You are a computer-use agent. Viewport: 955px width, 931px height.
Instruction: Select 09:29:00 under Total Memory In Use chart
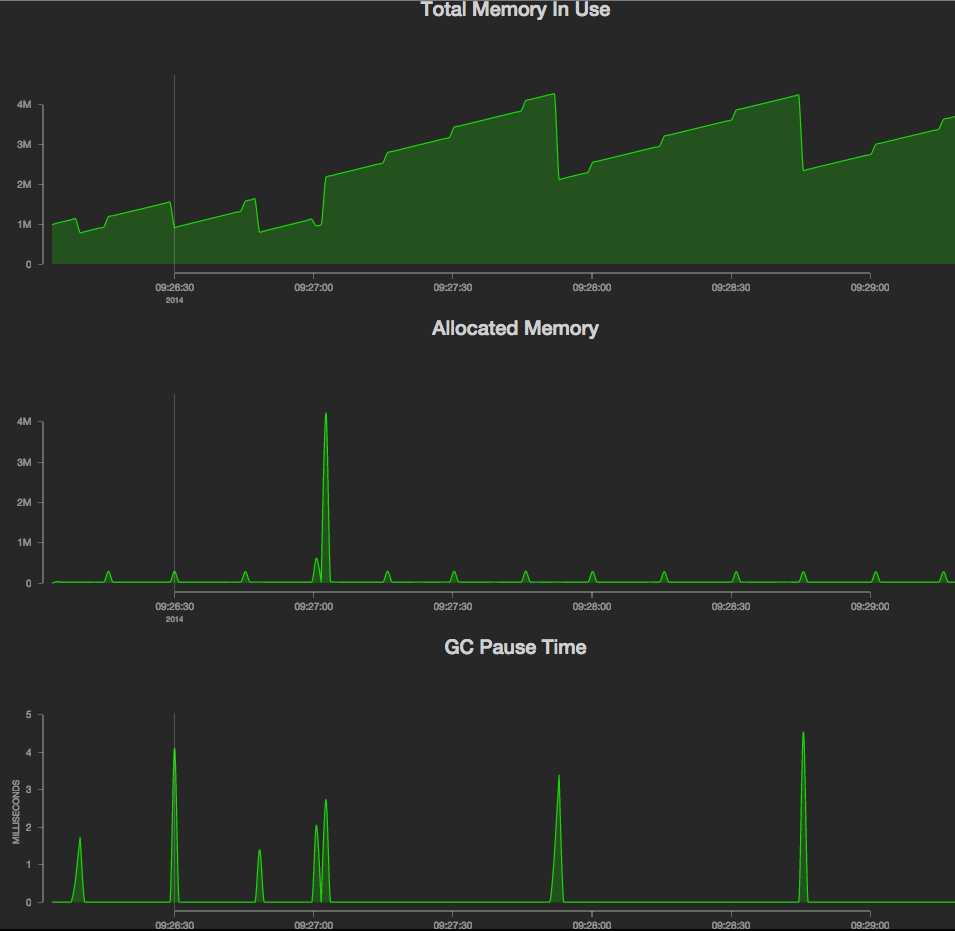click(870, 287)
